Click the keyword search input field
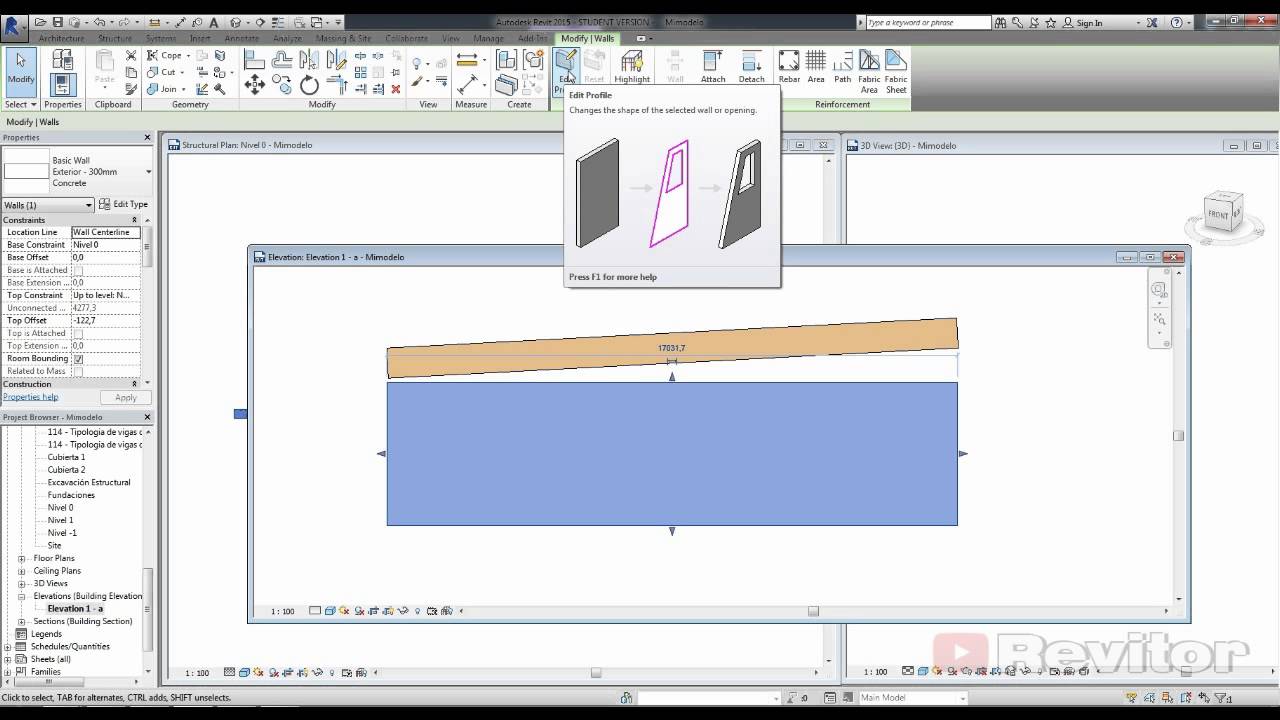Screen dimensions: 1280x720 click(925, 22)
